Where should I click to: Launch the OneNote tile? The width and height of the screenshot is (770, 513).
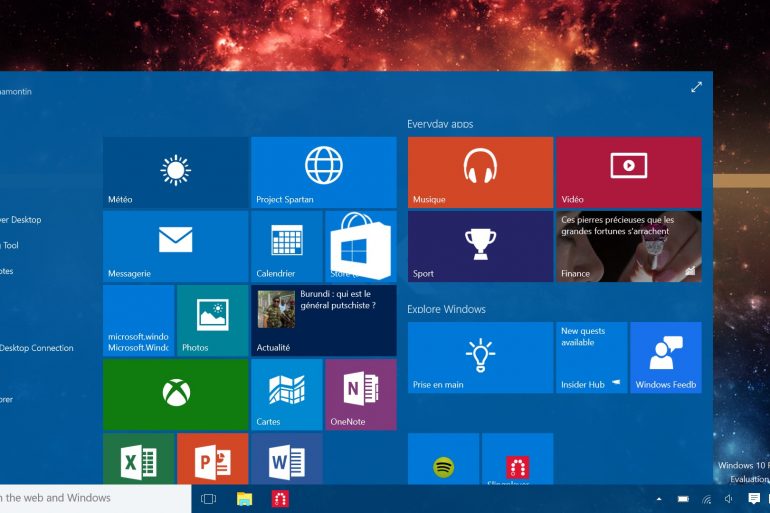[x=360, y=394]
